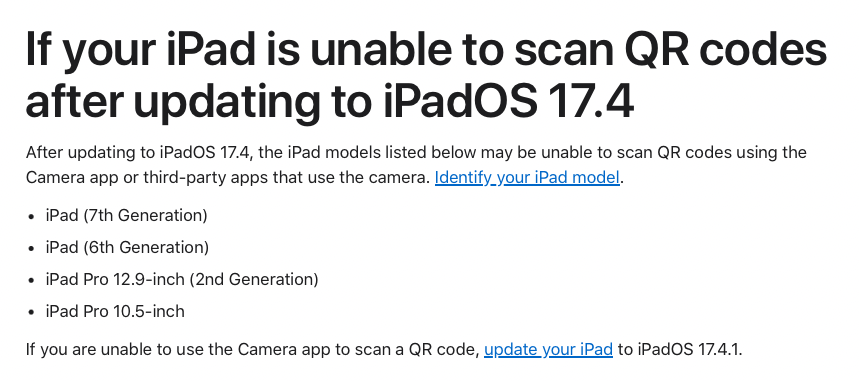The width and height of the screenshot is (859, 381).
Task: Open the "Identify your iPad model" link
Action: click(527, 178)
